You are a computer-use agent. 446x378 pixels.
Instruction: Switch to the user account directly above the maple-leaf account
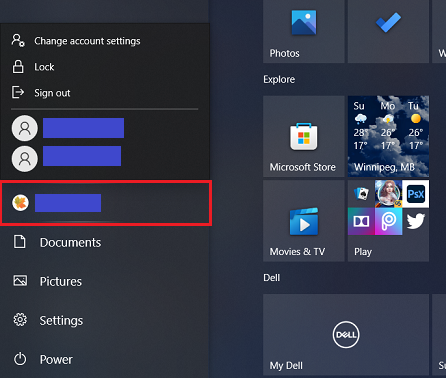click(x=67, y=159)
